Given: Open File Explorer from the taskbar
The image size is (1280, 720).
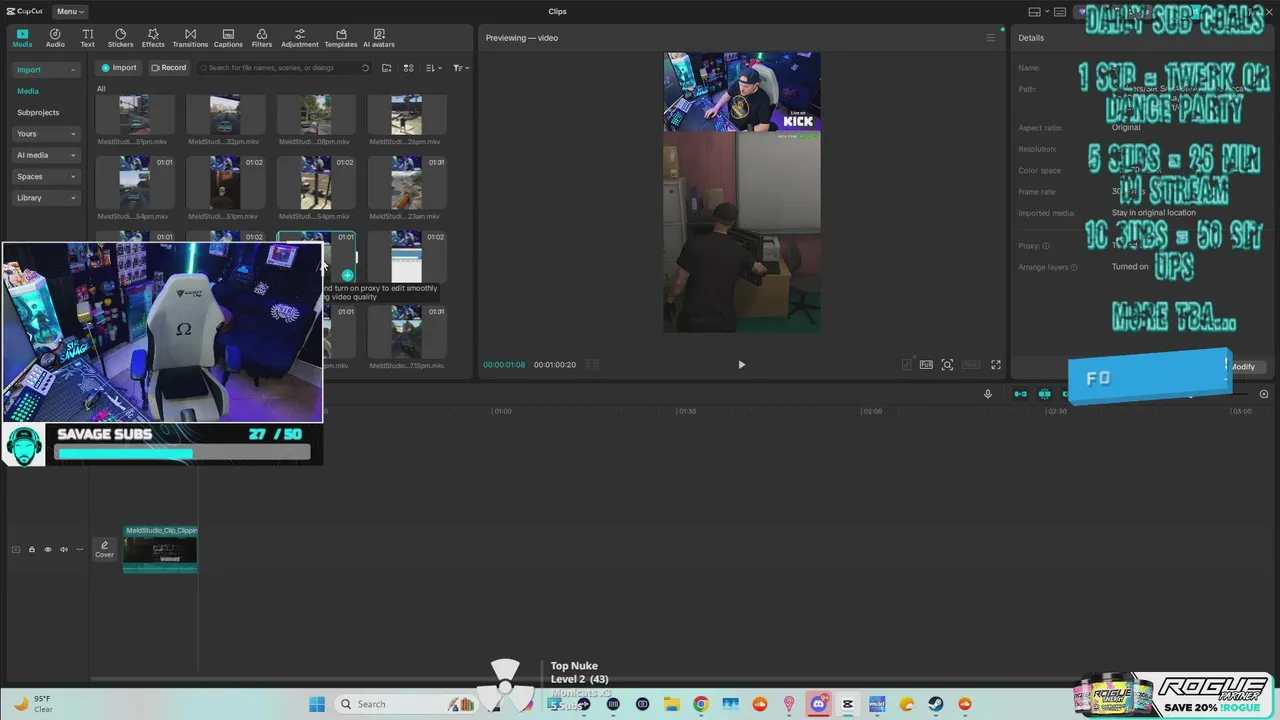Looking at the screenshot, I should pos(671,704).
